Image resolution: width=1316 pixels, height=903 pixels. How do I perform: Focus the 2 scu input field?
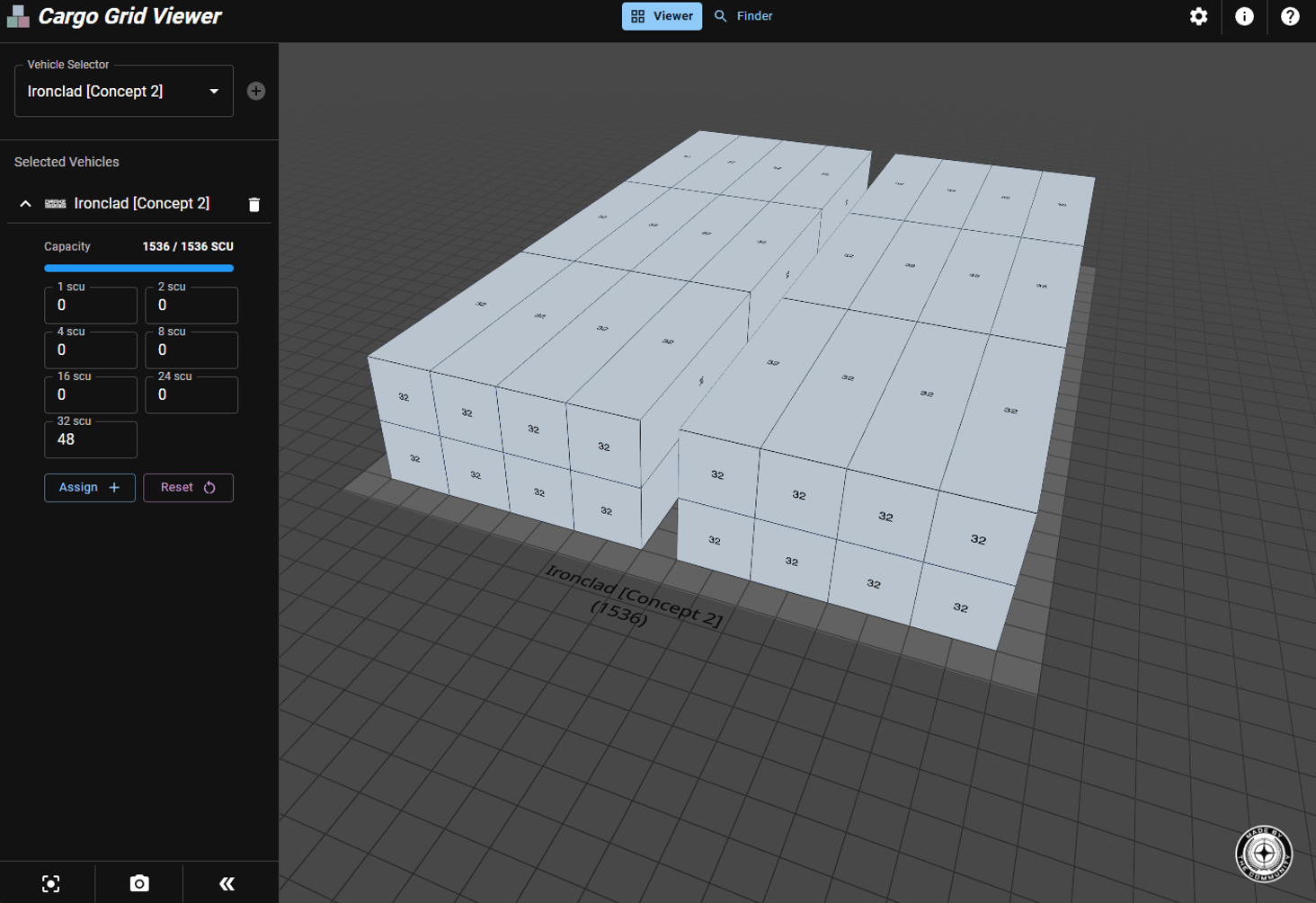pos(191,305)
